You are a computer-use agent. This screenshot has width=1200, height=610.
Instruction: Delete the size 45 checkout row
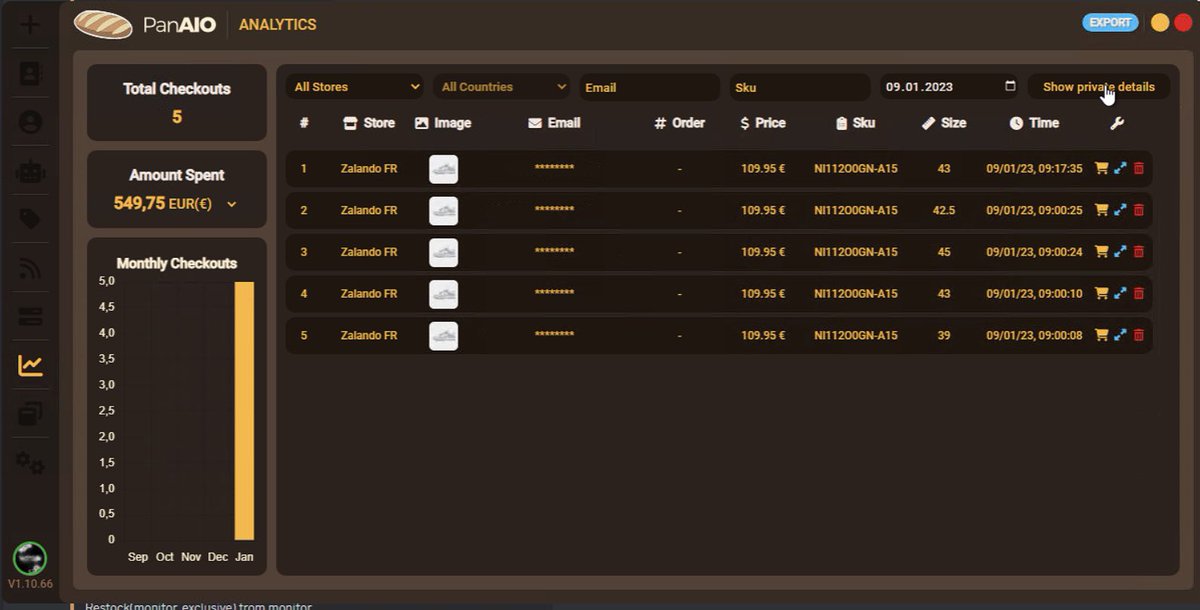point(1139,252)
